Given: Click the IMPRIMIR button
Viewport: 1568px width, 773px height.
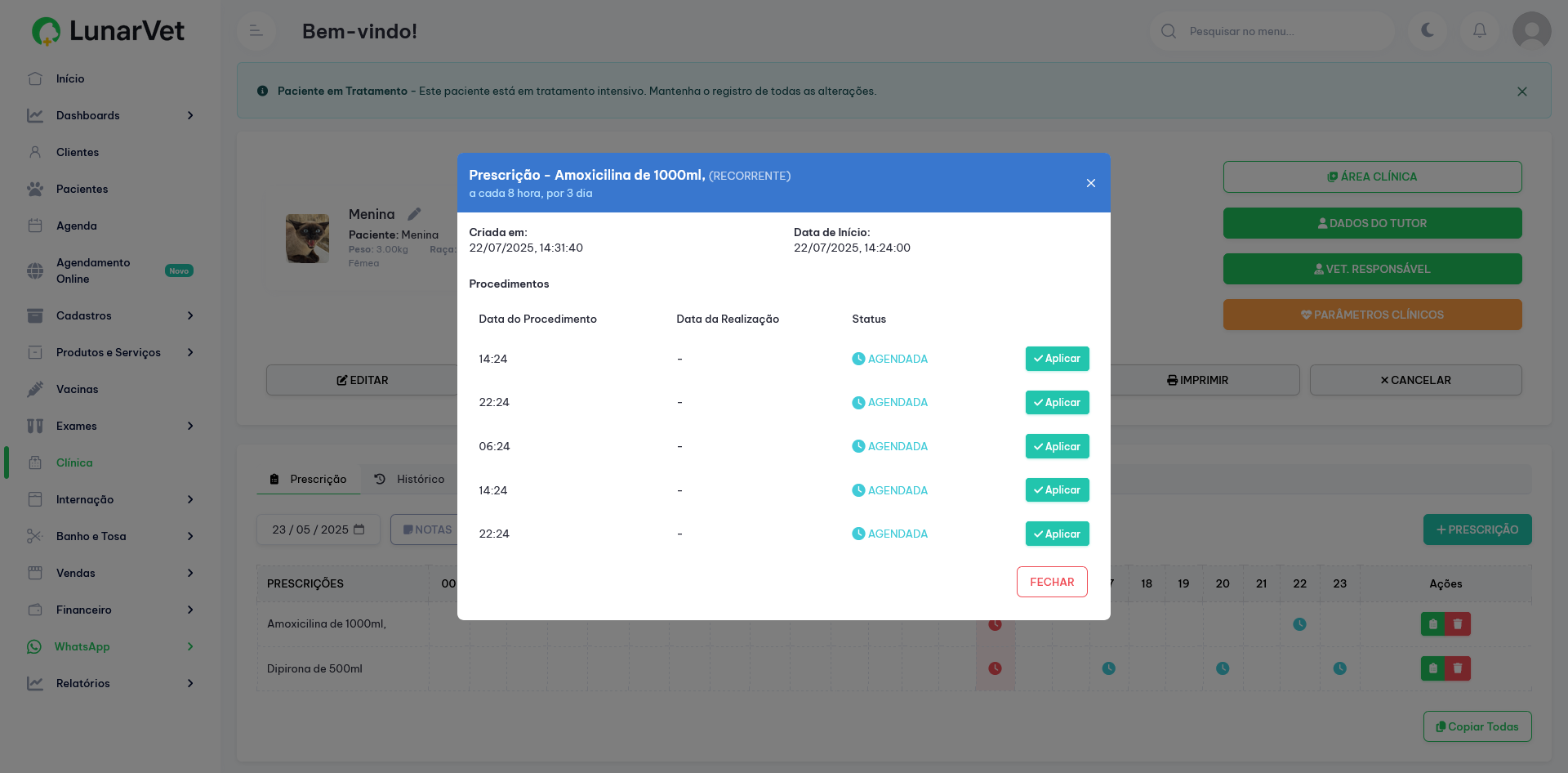Looking at the screenshot, I should pos(1198,380).
